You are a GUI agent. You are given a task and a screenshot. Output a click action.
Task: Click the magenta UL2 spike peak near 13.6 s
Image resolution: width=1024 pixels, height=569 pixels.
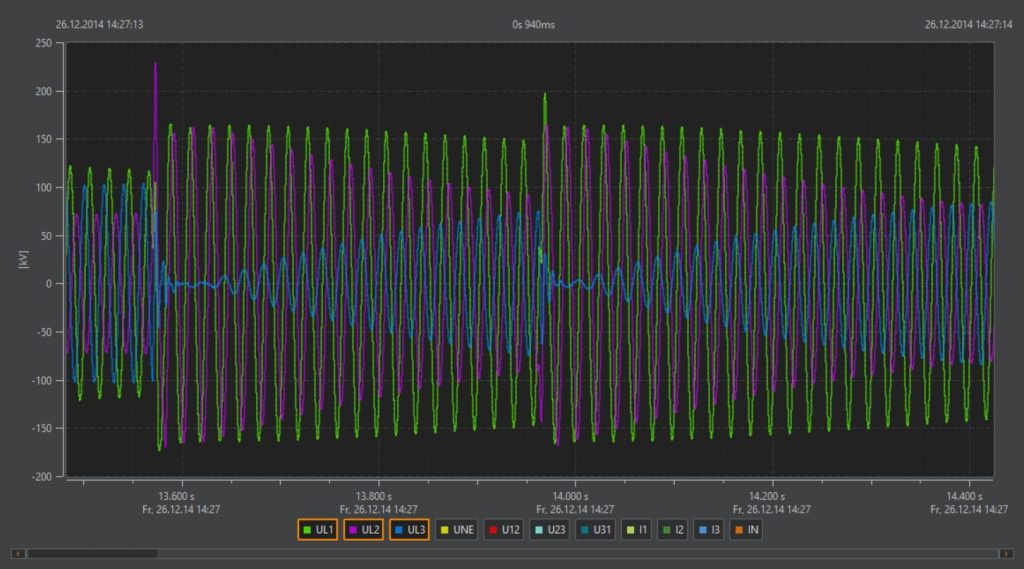pyautogui.click(x=155, y=66)
